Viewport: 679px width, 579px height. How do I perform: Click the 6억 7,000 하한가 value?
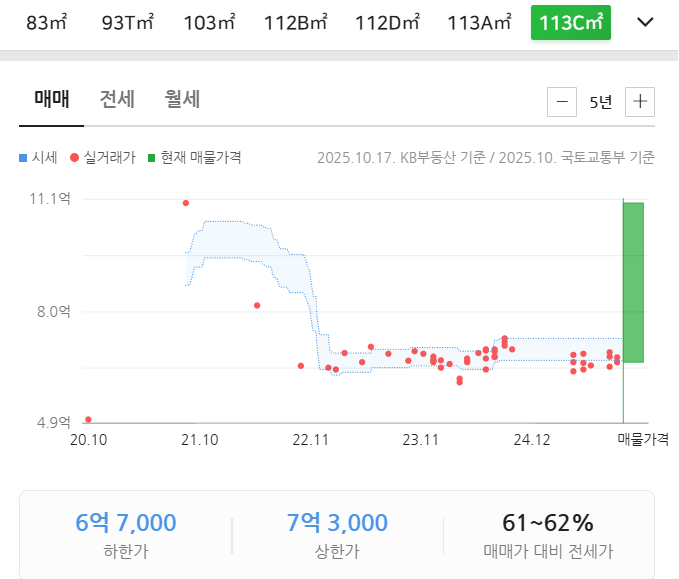[x=126, y=522]
